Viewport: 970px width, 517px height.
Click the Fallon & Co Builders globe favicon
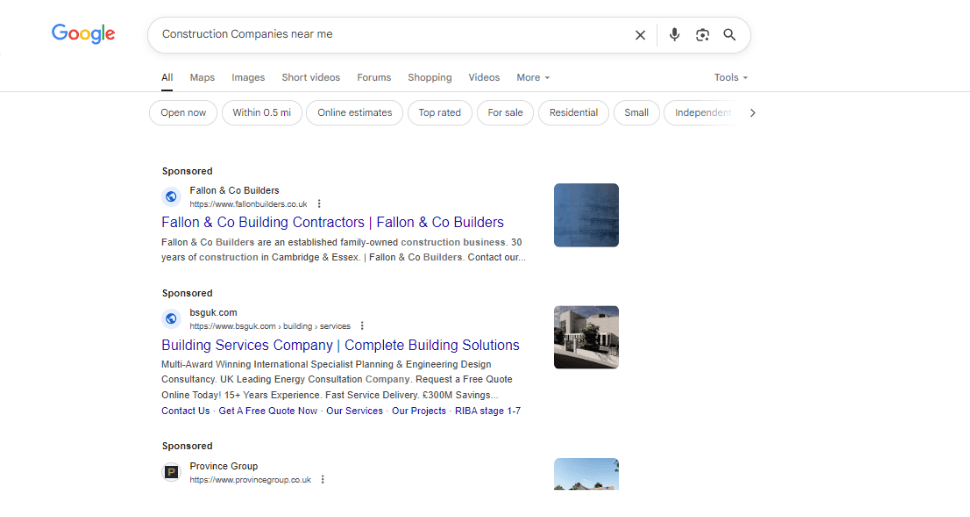coord(171,197)
